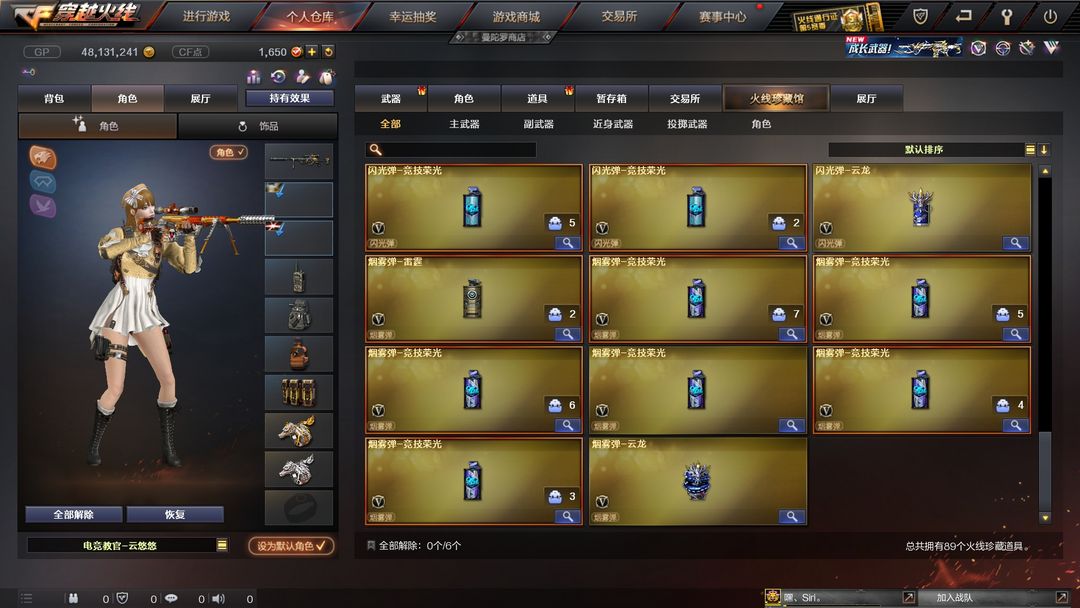The height and width of the screenshot is (608, 1080).
Task: Open the 游戏商城 menu tab
Action: pos(516,17)
